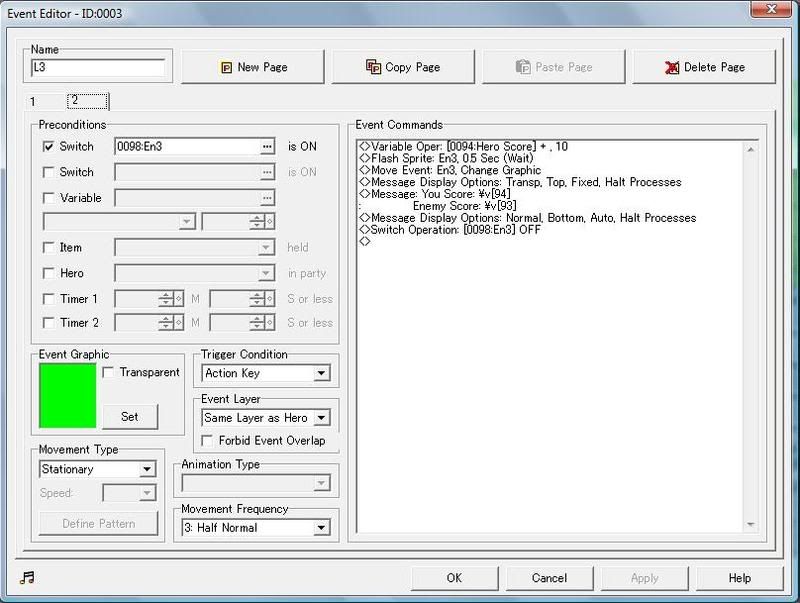Enable the Timer 2 precondition checkbox

(x=48, y=323)
